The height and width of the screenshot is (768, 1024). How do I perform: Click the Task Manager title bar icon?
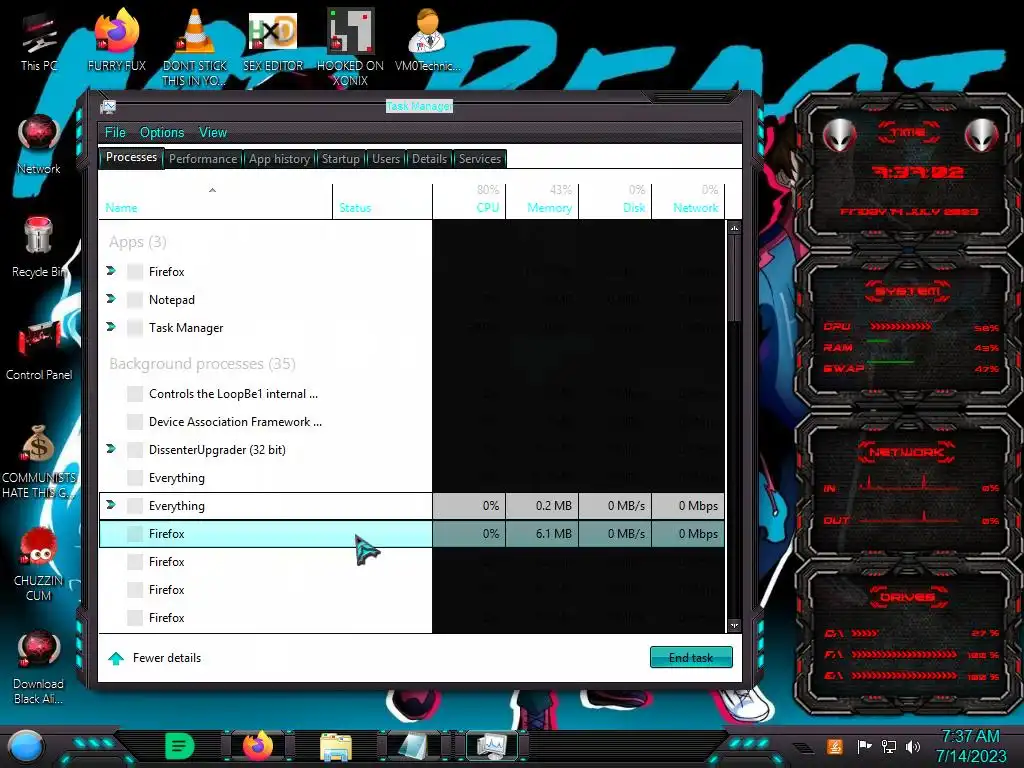(x=108, y=106)
